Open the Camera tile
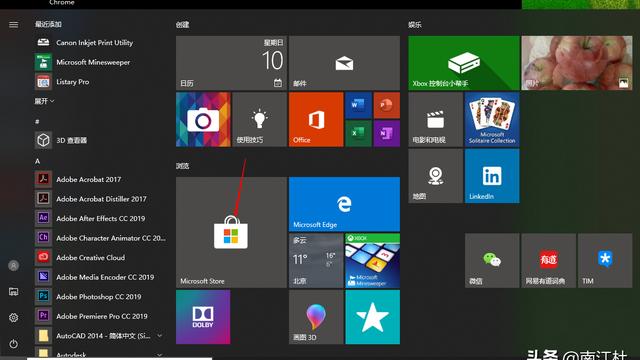The height and width of the screenshot is (360, 640). coord(203,120)
